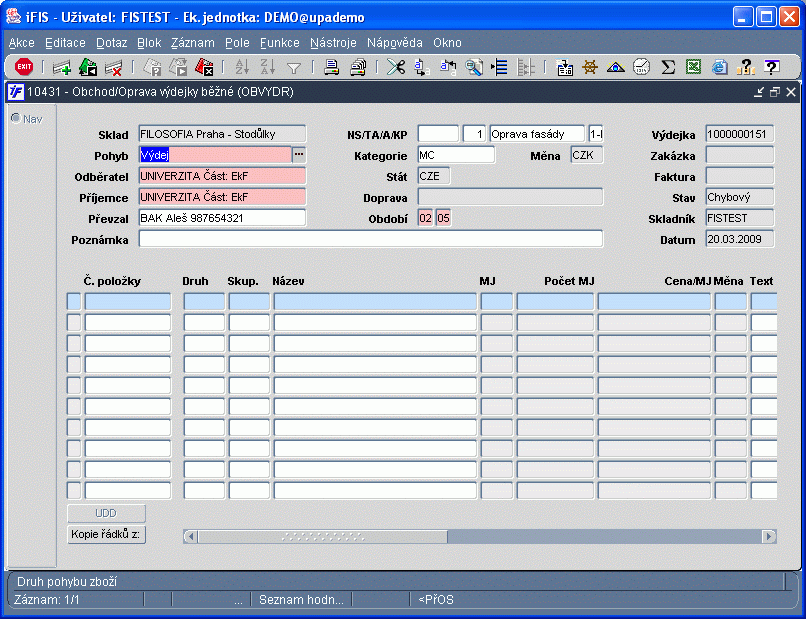Open the Blok menu

pos(149,43)
